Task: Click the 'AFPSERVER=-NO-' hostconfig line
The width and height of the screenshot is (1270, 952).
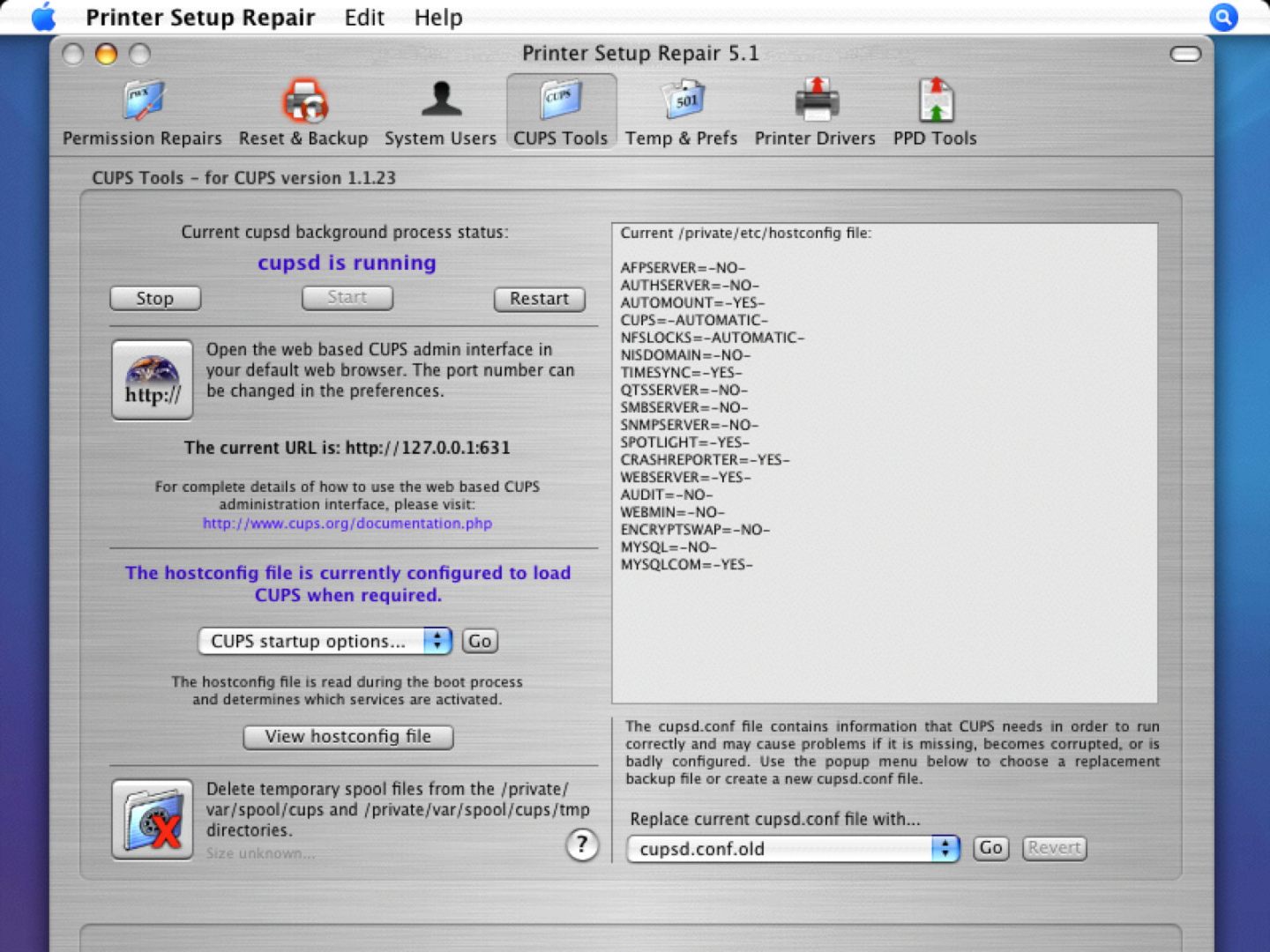Action: click(683, 268)
